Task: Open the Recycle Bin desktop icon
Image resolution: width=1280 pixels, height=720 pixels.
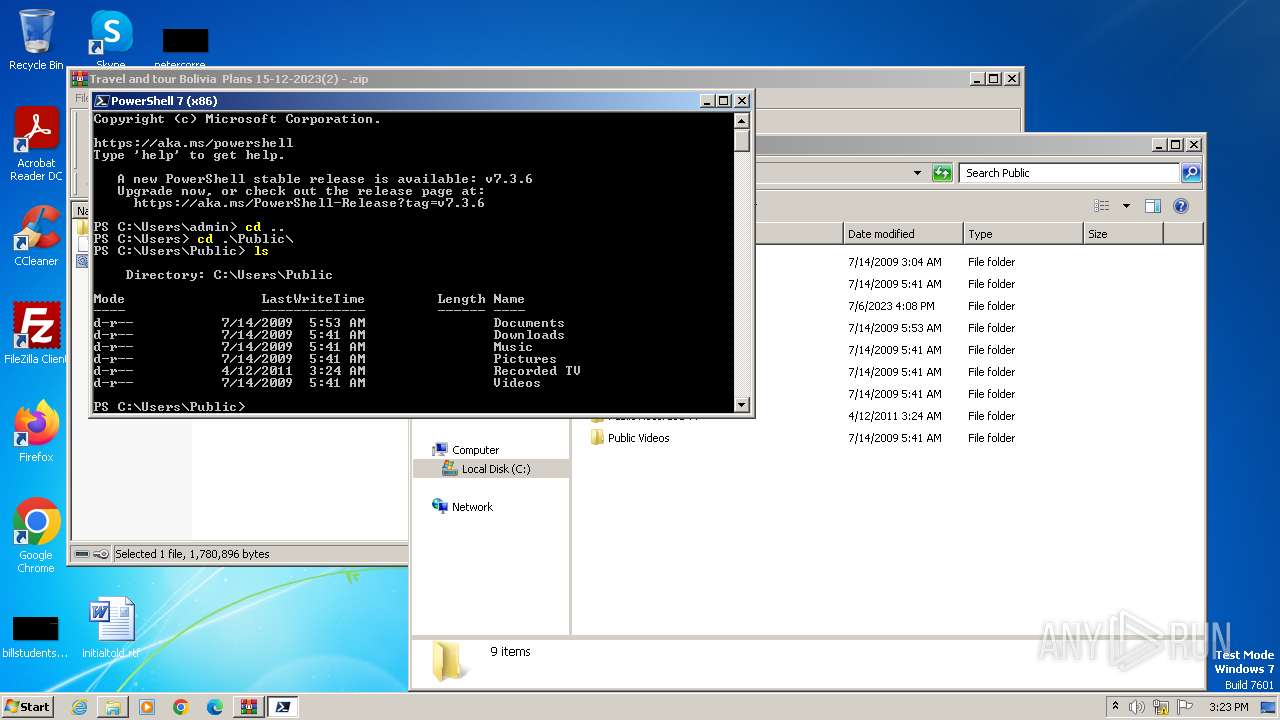Action: [36, 40]
